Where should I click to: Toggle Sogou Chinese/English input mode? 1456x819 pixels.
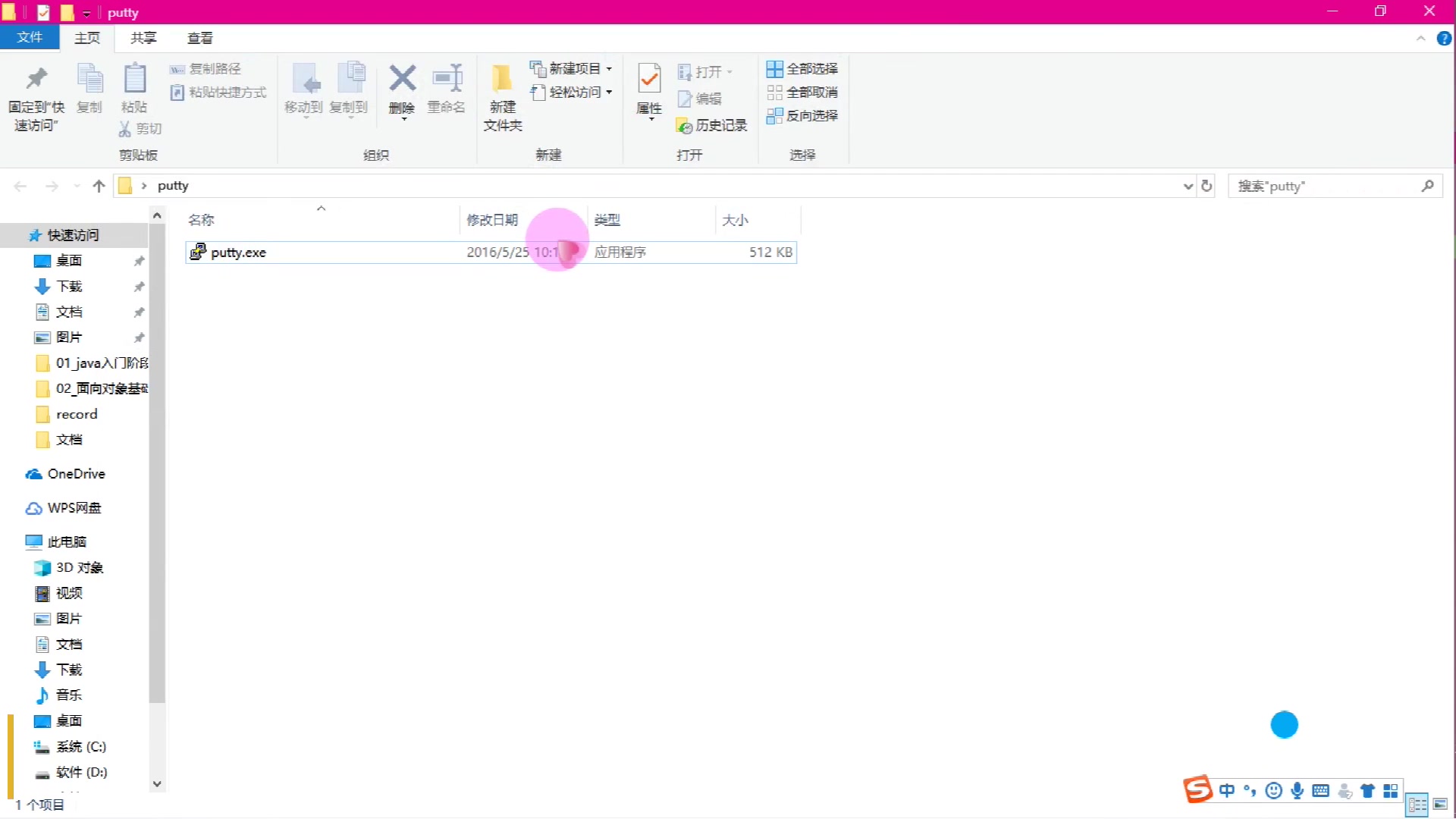pyautogui.click(x=1226, y=791)
